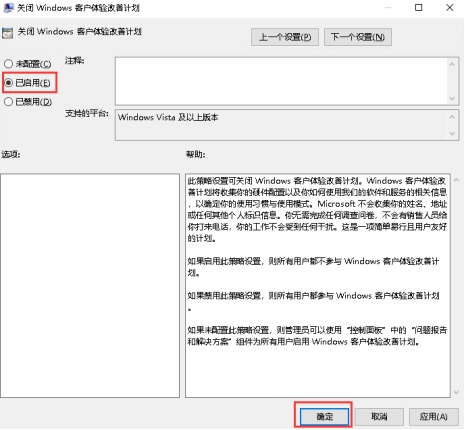Viewport: 465px width, 430px height.
Task: Maximize the policy settings window
Action: click(418, 7)
